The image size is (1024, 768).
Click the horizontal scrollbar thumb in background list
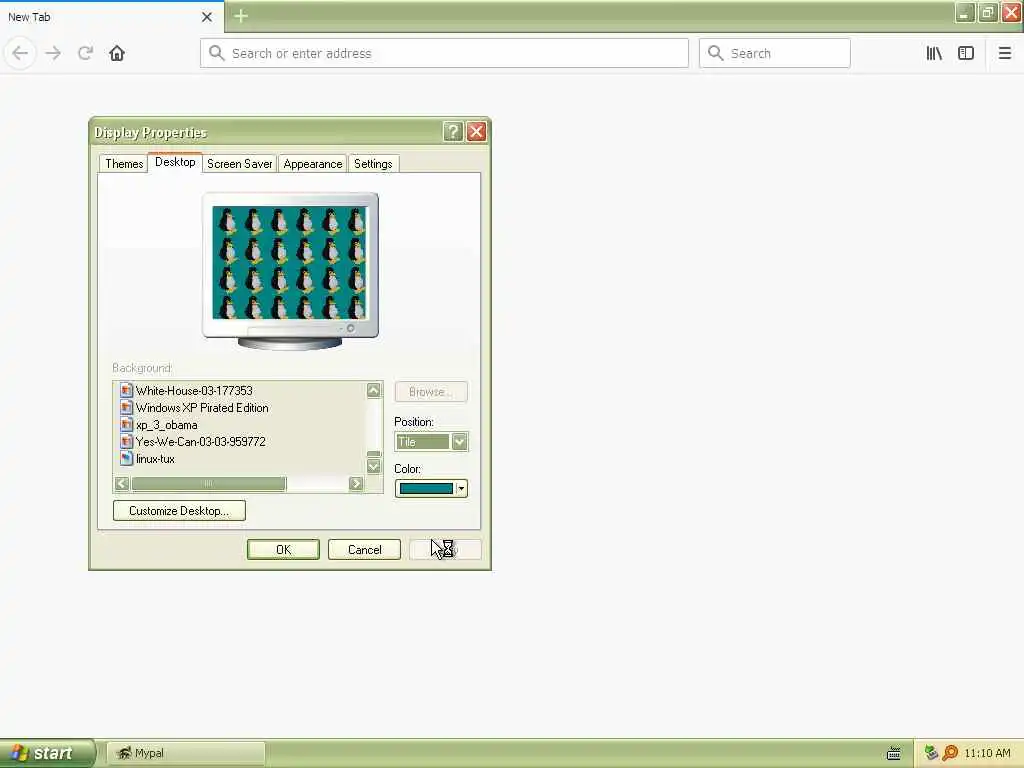click(x=208, y=484)
